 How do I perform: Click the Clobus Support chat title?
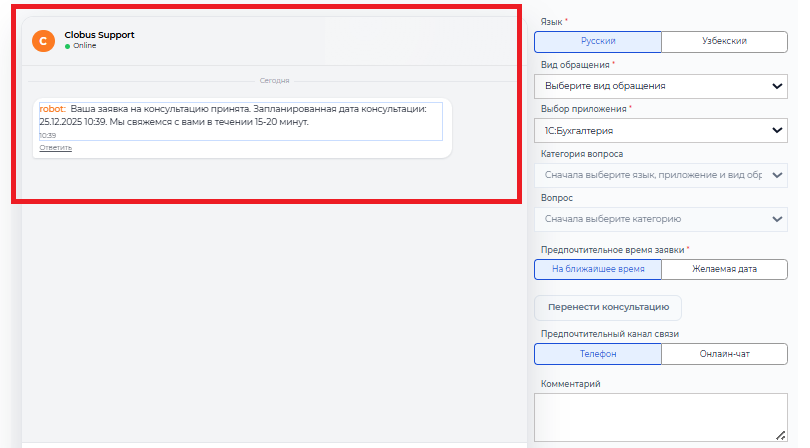click(x=99, y=35)
